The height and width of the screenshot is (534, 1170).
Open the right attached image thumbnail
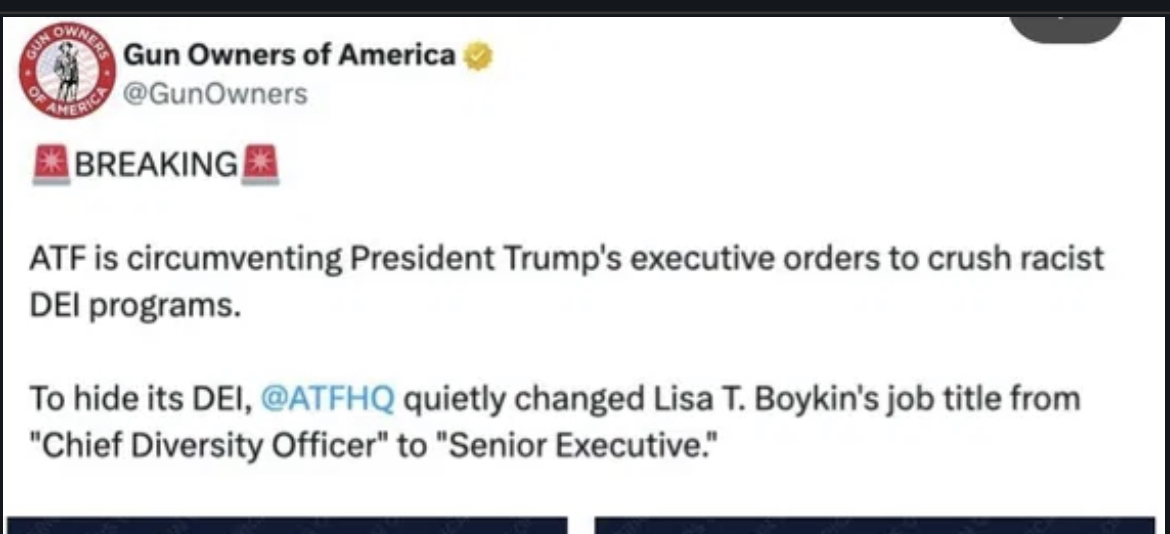point(874,524)
